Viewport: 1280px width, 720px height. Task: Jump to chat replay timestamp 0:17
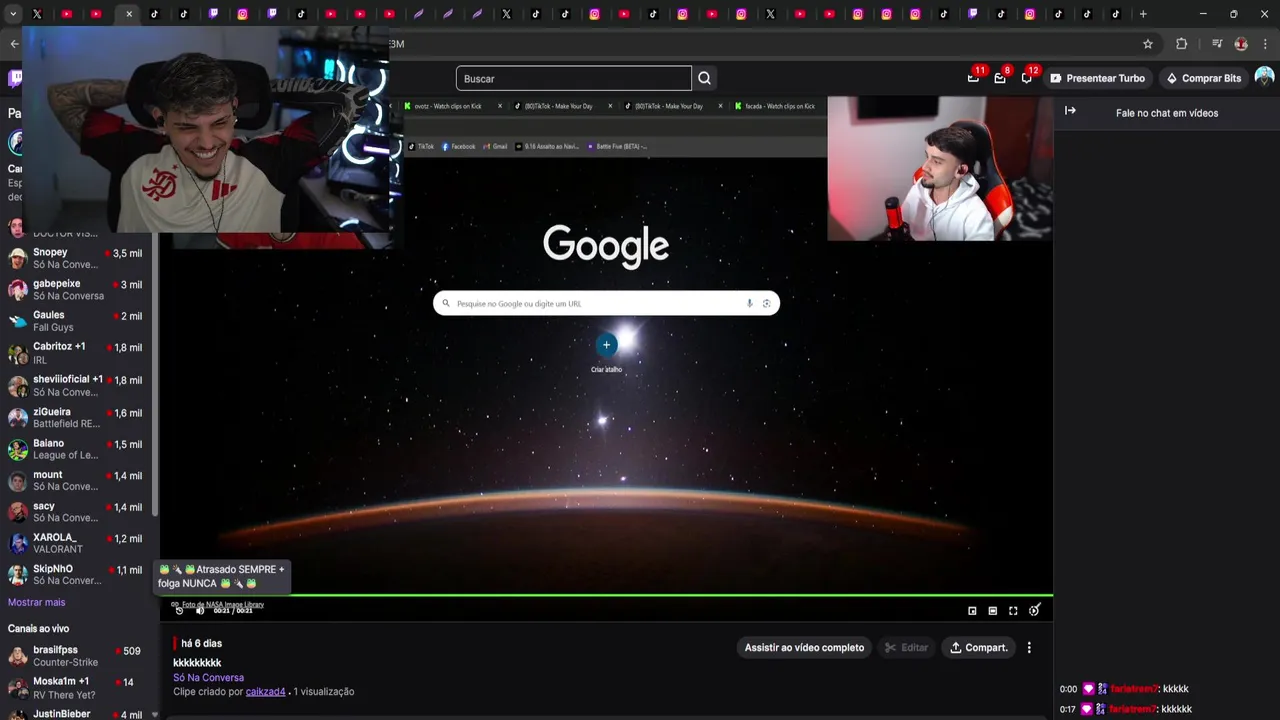pos(1068,709)
